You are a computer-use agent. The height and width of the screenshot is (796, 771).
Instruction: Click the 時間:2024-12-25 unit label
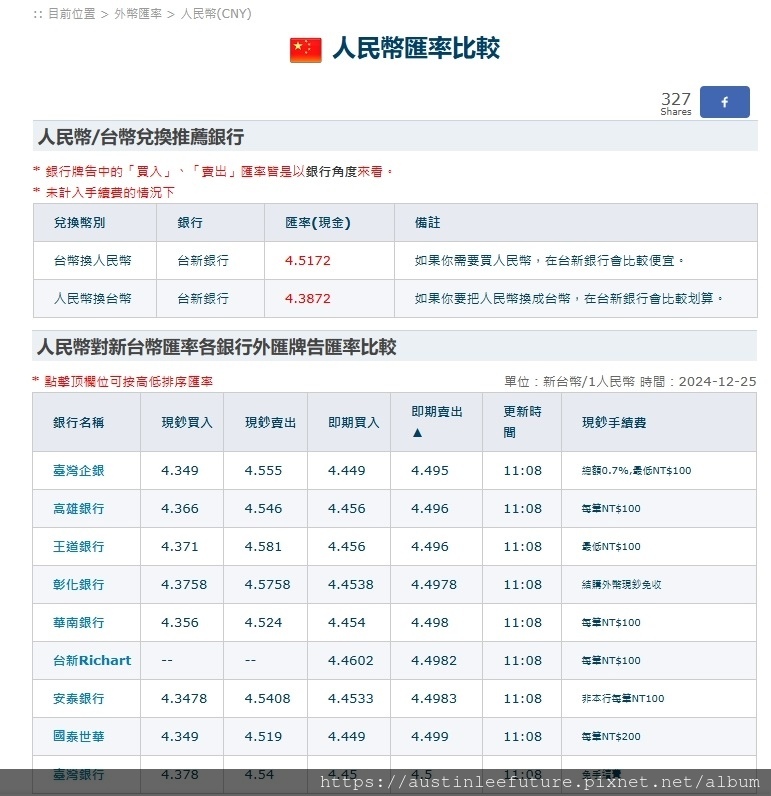point(698,382)
